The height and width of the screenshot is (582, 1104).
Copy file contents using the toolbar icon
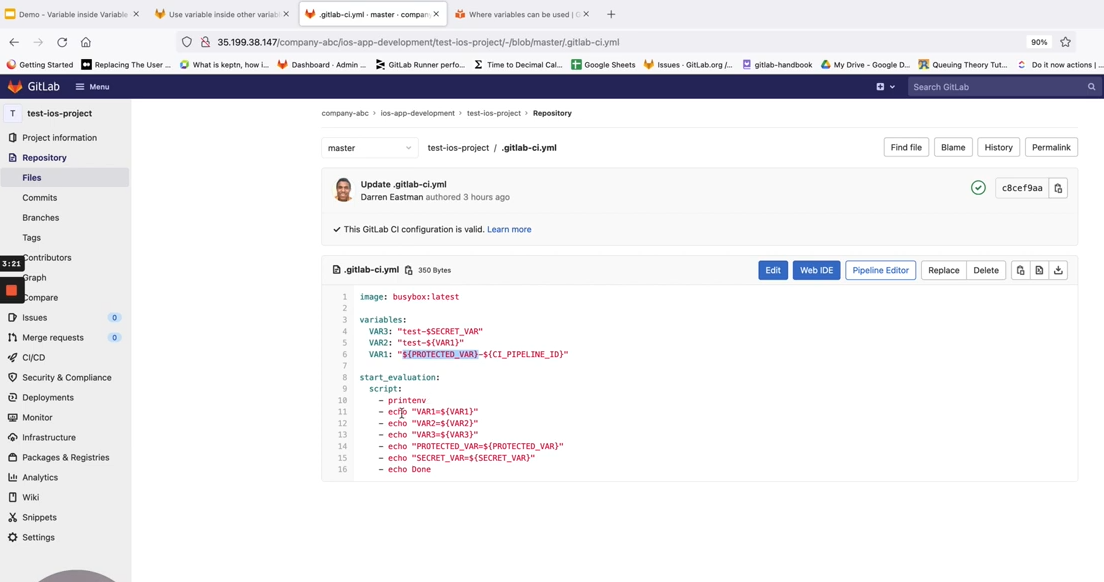coord(1020,270)
